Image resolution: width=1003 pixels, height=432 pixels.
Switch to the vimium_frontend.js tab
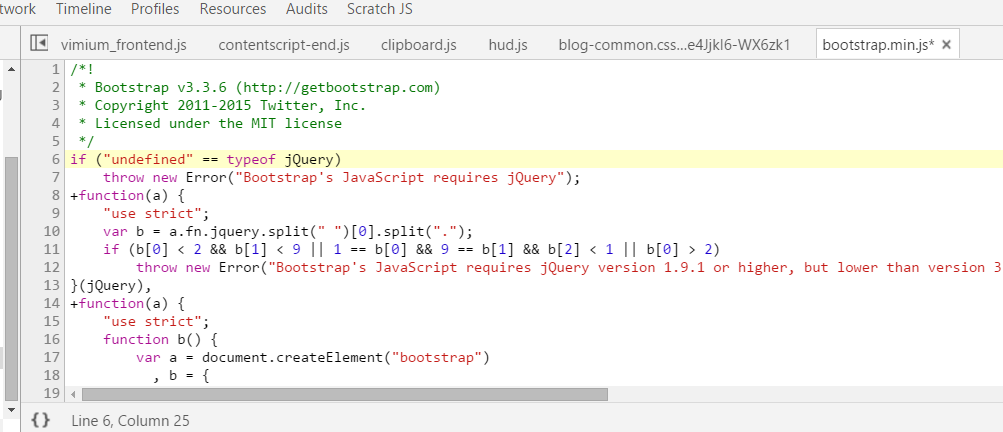tap(123, 45)
